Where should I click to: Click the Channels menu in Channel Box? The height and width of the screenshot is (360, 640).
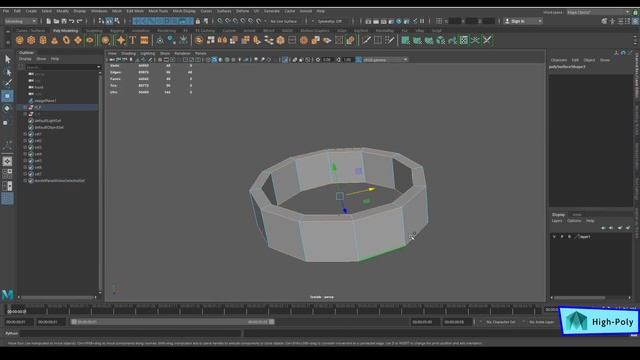click(558, 60)
